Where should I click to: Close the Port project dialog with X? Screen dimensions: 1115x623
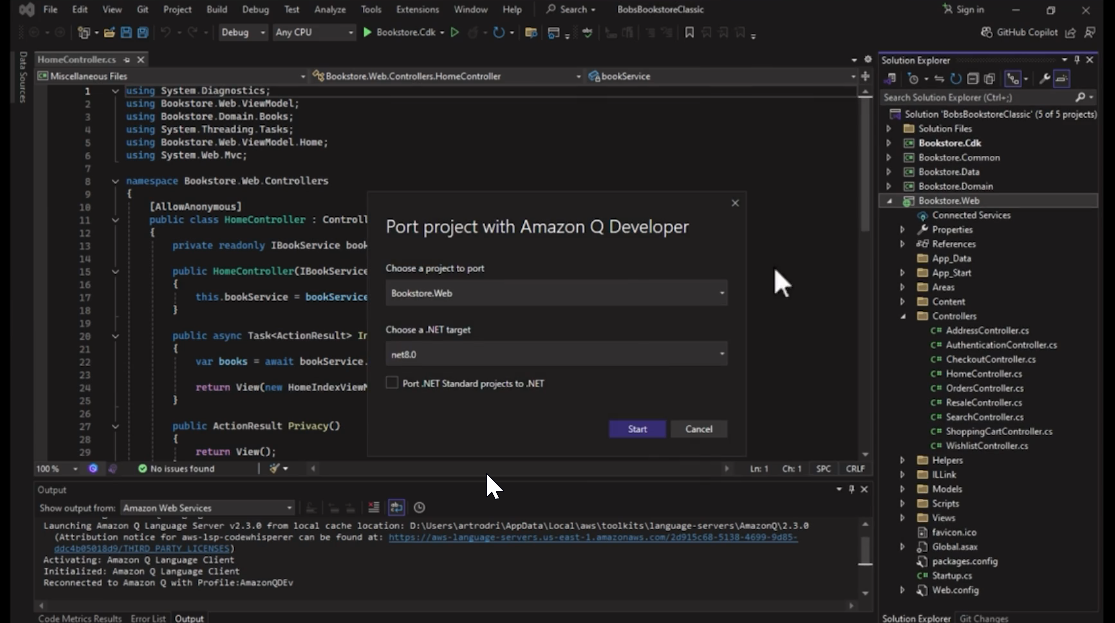pos(735,203)
